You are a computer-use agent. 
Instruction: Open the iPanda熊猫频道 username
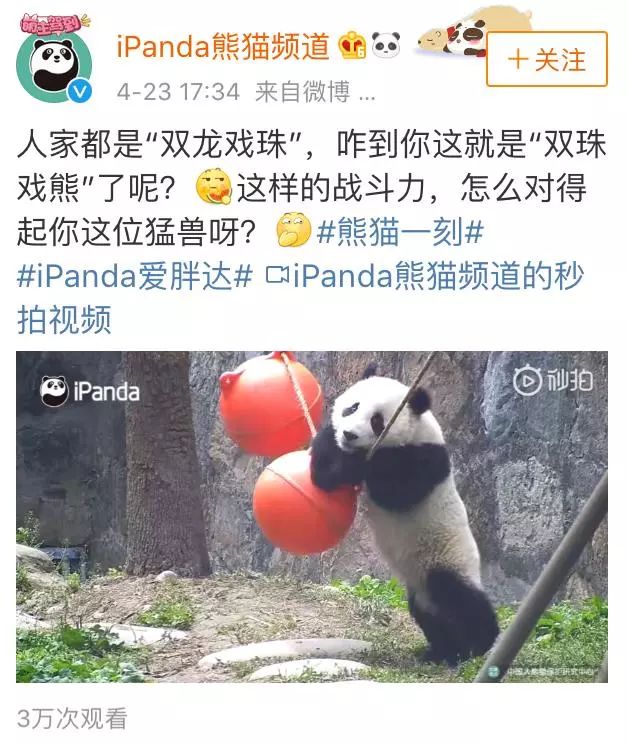pos(223,46)
